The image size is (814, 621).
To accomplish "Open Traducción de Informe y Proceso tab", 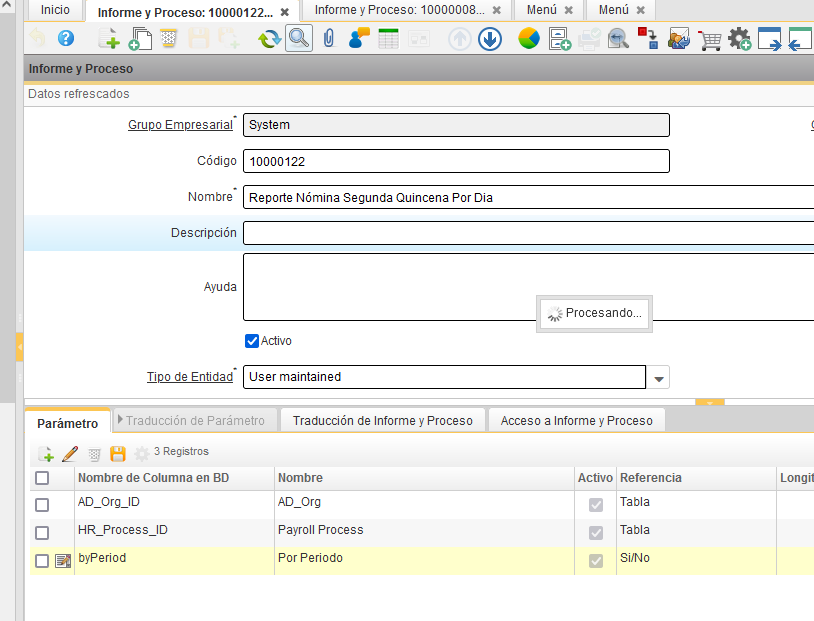I will (x=382, y=421).
